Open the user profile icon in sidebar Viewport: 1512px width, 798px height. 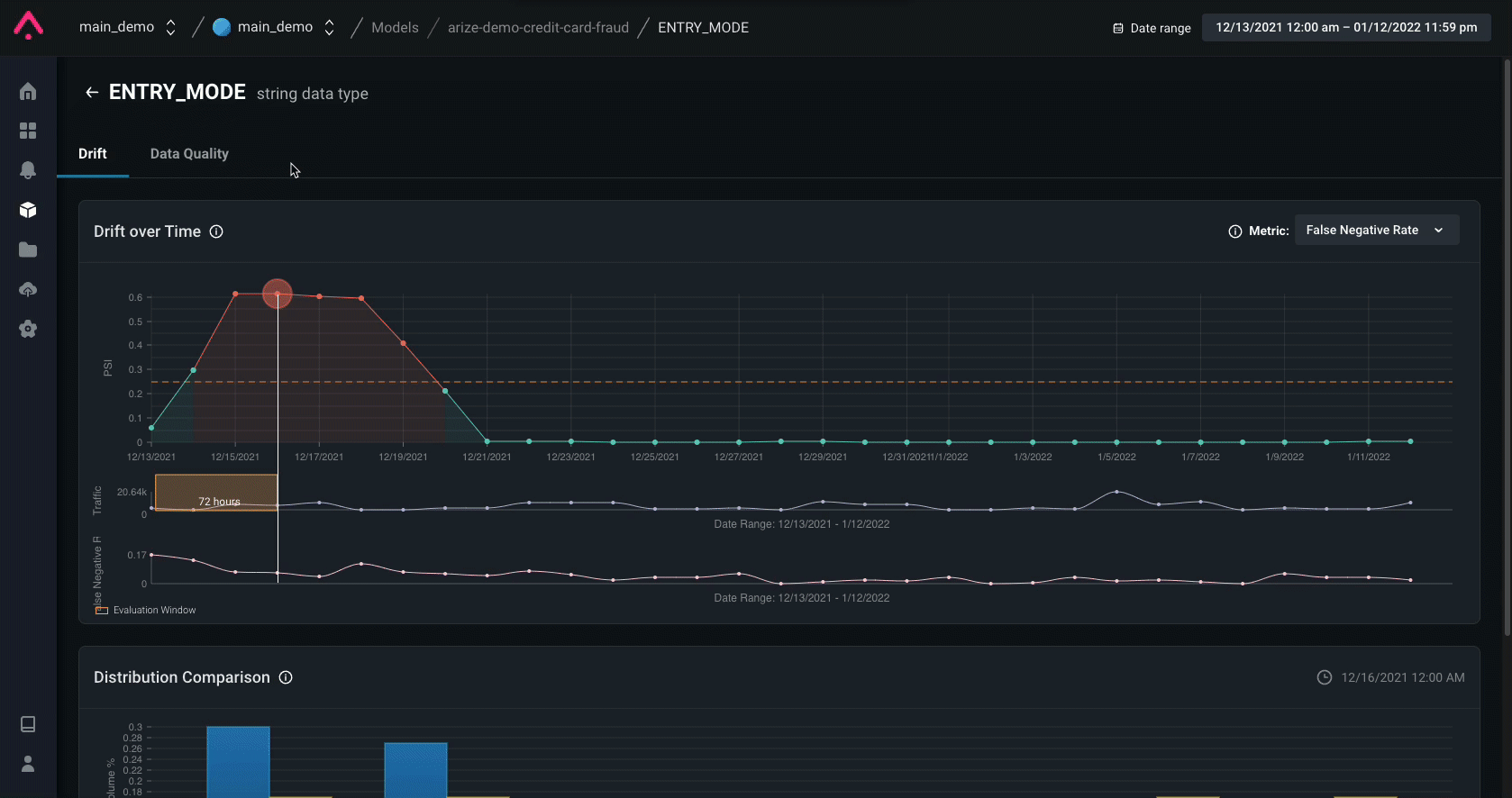(28, 764)
